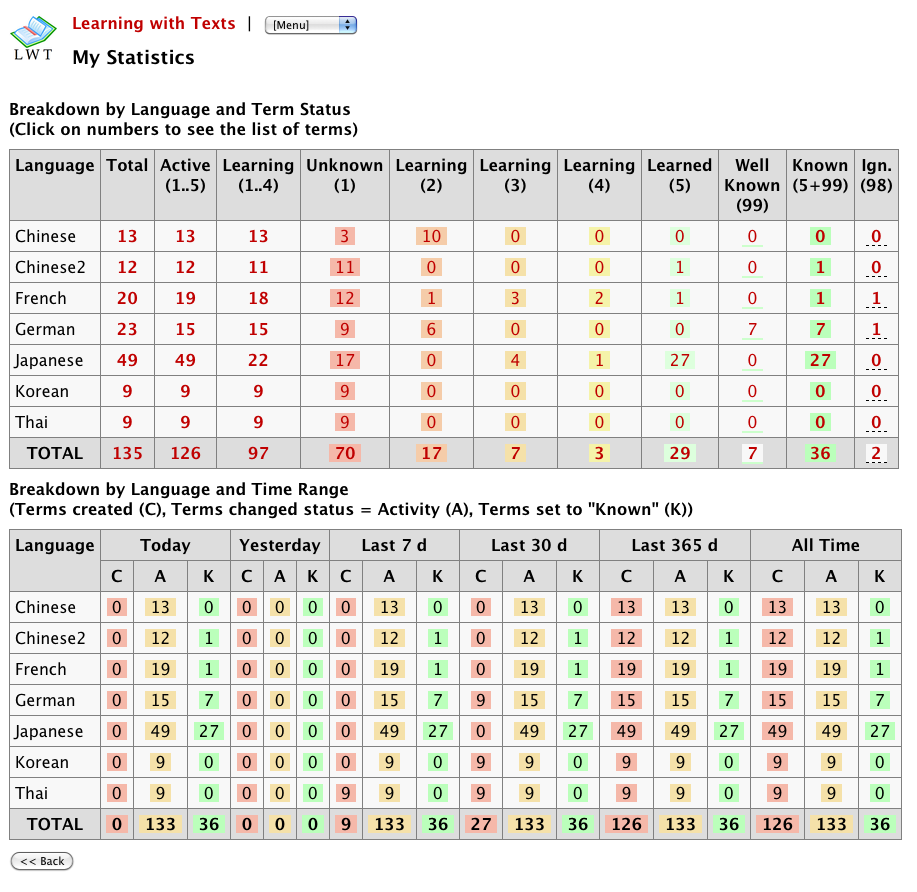The image size is (917, 892).
Task: Click French Unknown count 12
Action: [344, 299]
